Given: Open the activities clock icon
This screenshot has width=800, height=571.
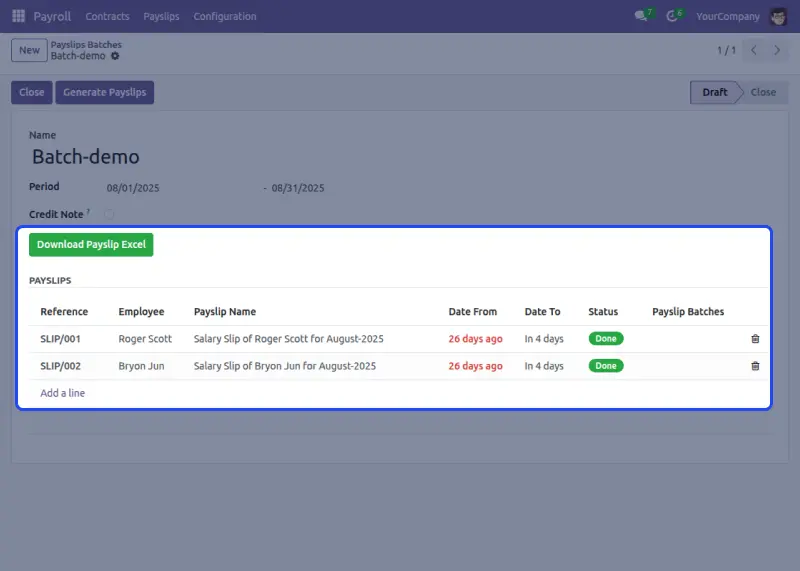Looking at the screenshot, I should click(672, 16).
